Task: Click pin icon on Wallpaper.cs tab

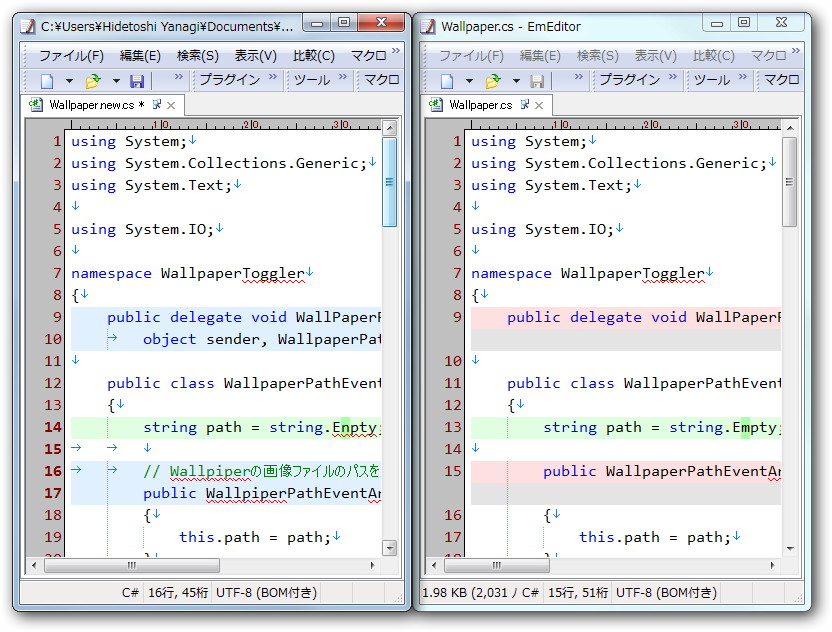Action: [x=525, y=105]
